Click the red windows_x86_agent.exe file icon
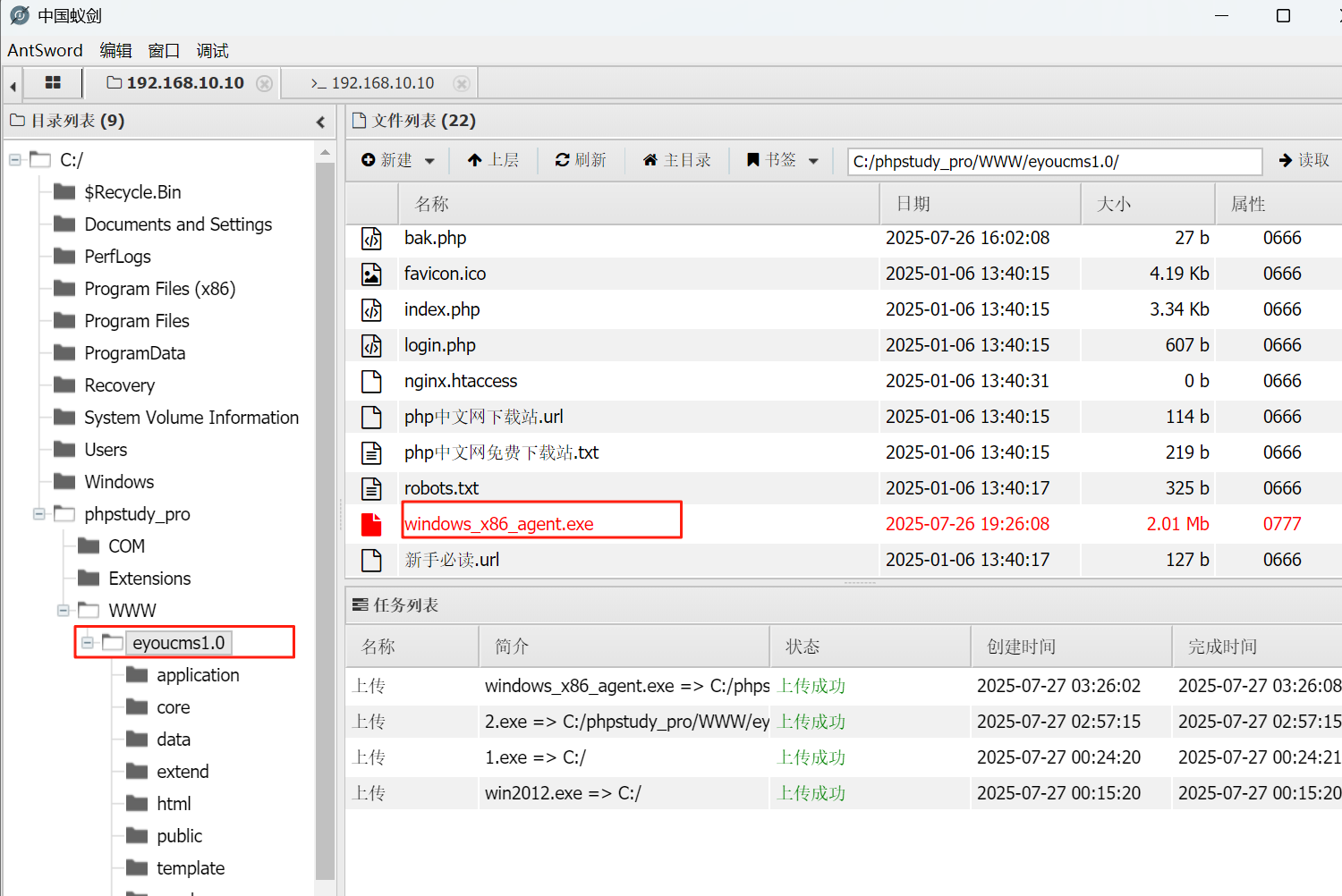Screen dimensions: 1342x896 click(371, 524)
